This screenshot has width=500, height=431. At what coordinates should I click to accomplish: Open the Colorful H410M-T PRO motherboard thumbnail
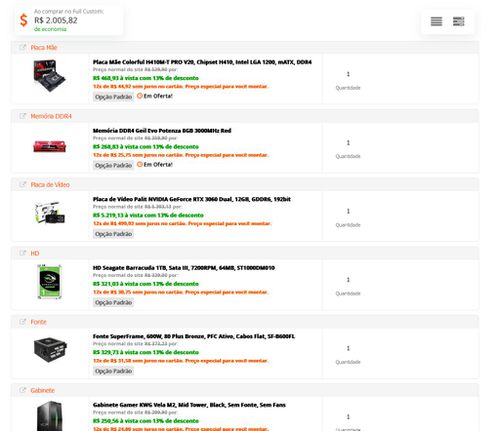coord(49,76)
